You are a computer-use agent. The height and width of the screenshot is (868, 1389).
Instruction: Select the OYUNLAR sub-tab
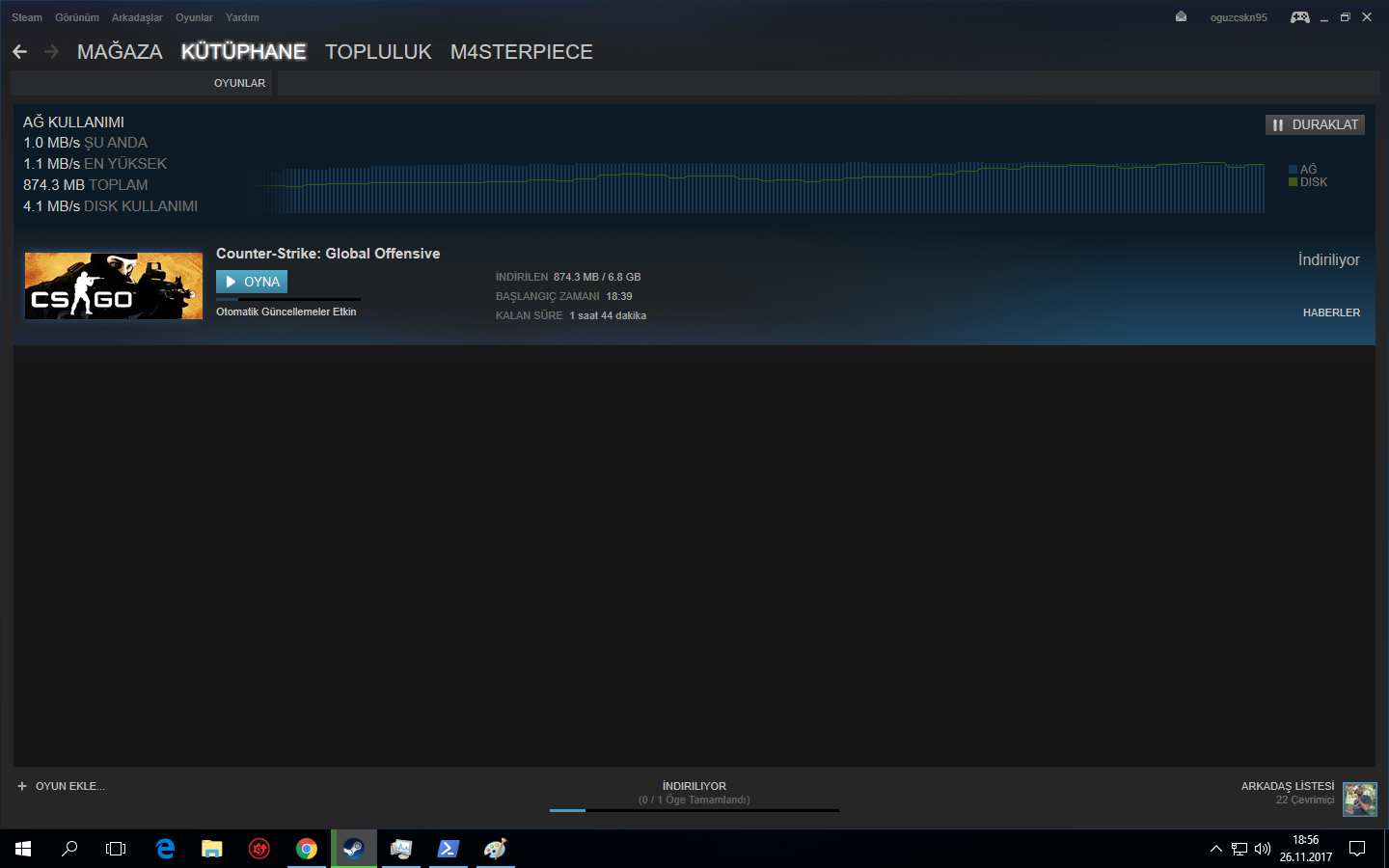[x=239, y=83]
